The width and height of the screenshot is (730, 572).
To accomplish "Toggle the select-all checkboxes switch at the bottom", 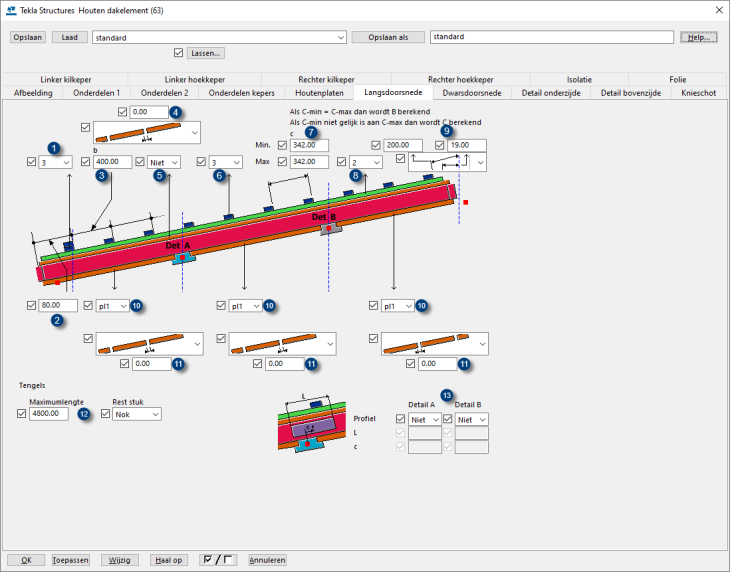I will [x=218, y=560].
